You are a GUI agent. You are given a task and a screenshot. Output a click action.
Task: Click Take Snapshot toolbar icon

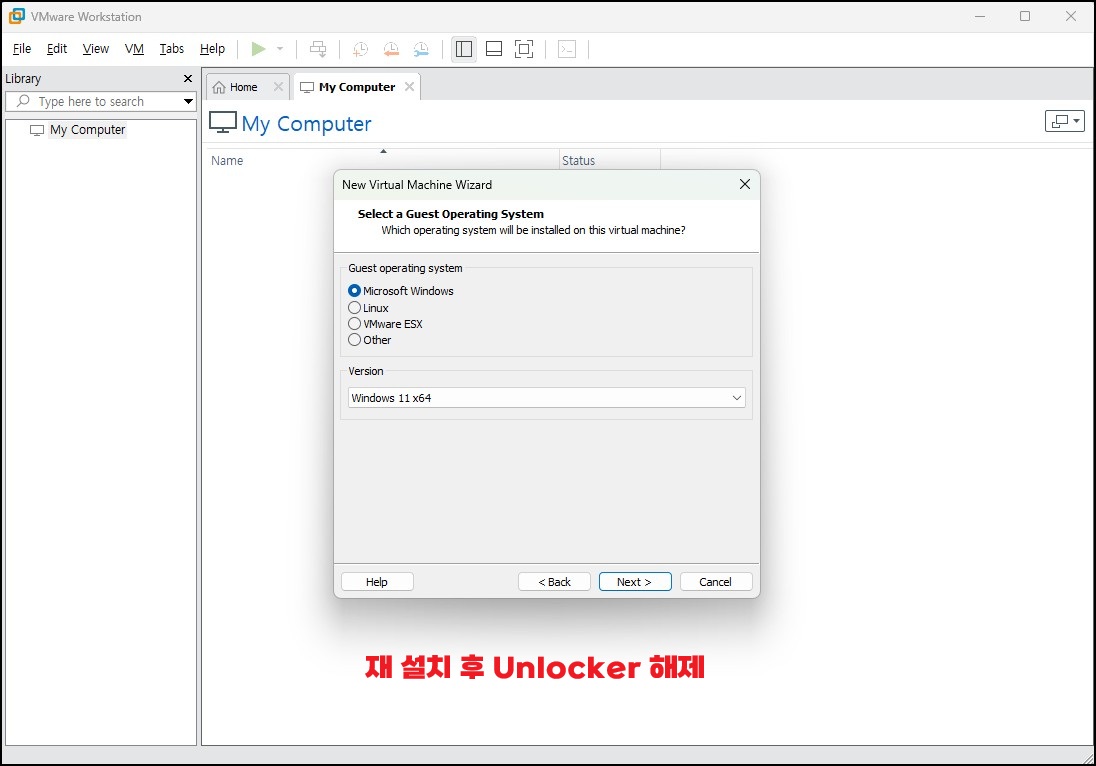[x=361, y=49]
